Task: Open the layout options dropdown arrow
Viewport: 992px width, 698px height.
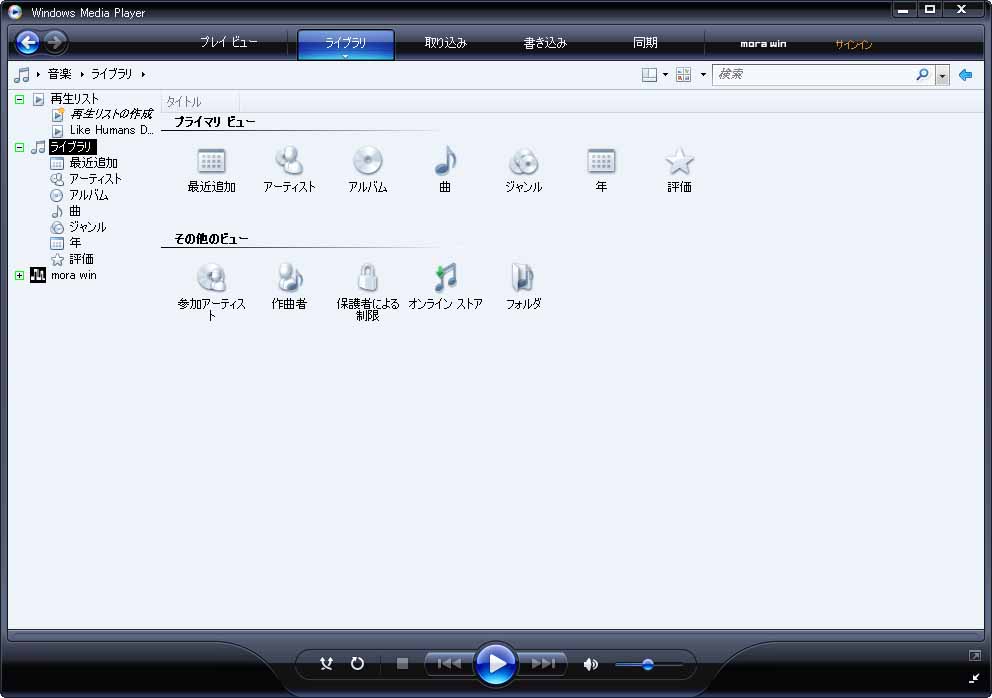Action: (x=665, y=75)
